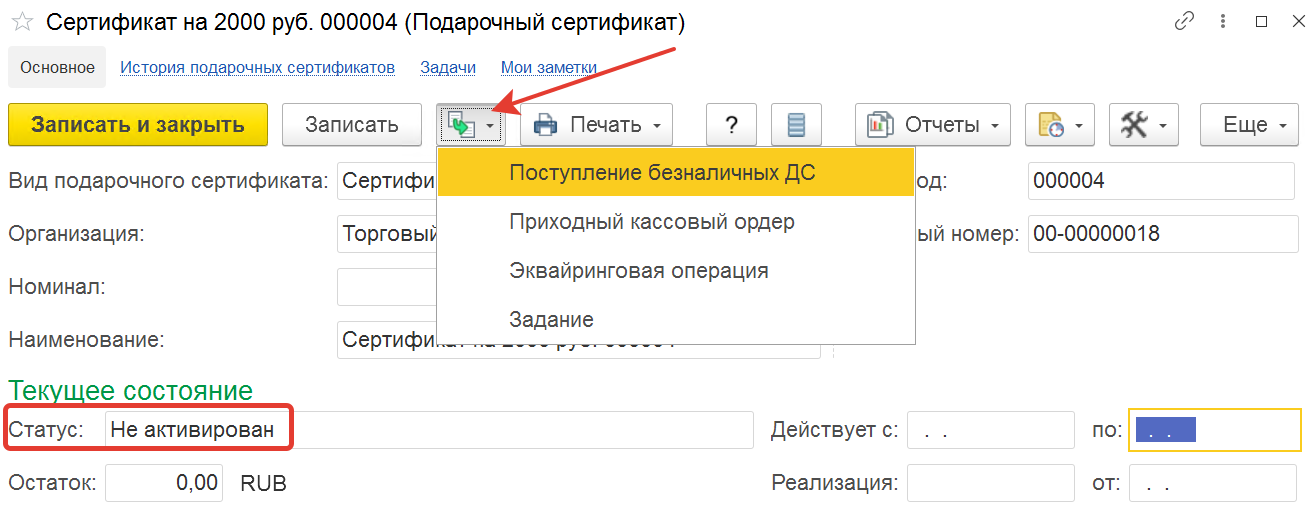This screenshot has width=1315, height=511.
Task: Click the Организация field
Action: click(388, 234)
